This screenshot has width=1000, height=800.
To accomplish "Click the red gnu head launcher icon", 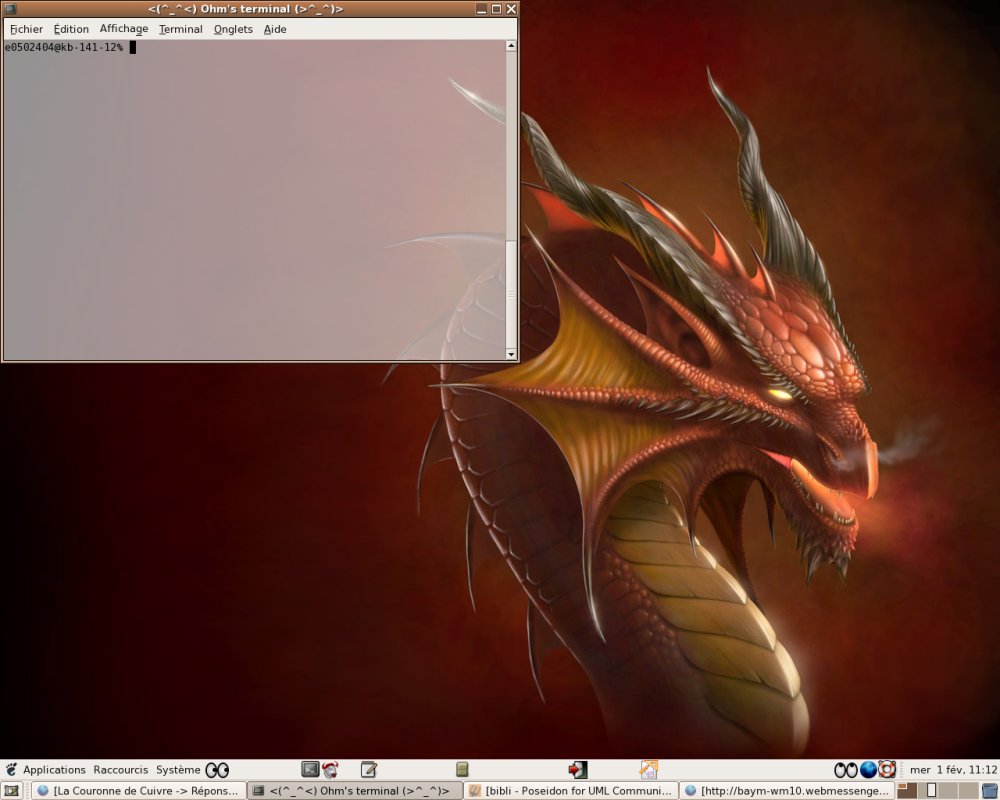I will click(x=330, y=770).
